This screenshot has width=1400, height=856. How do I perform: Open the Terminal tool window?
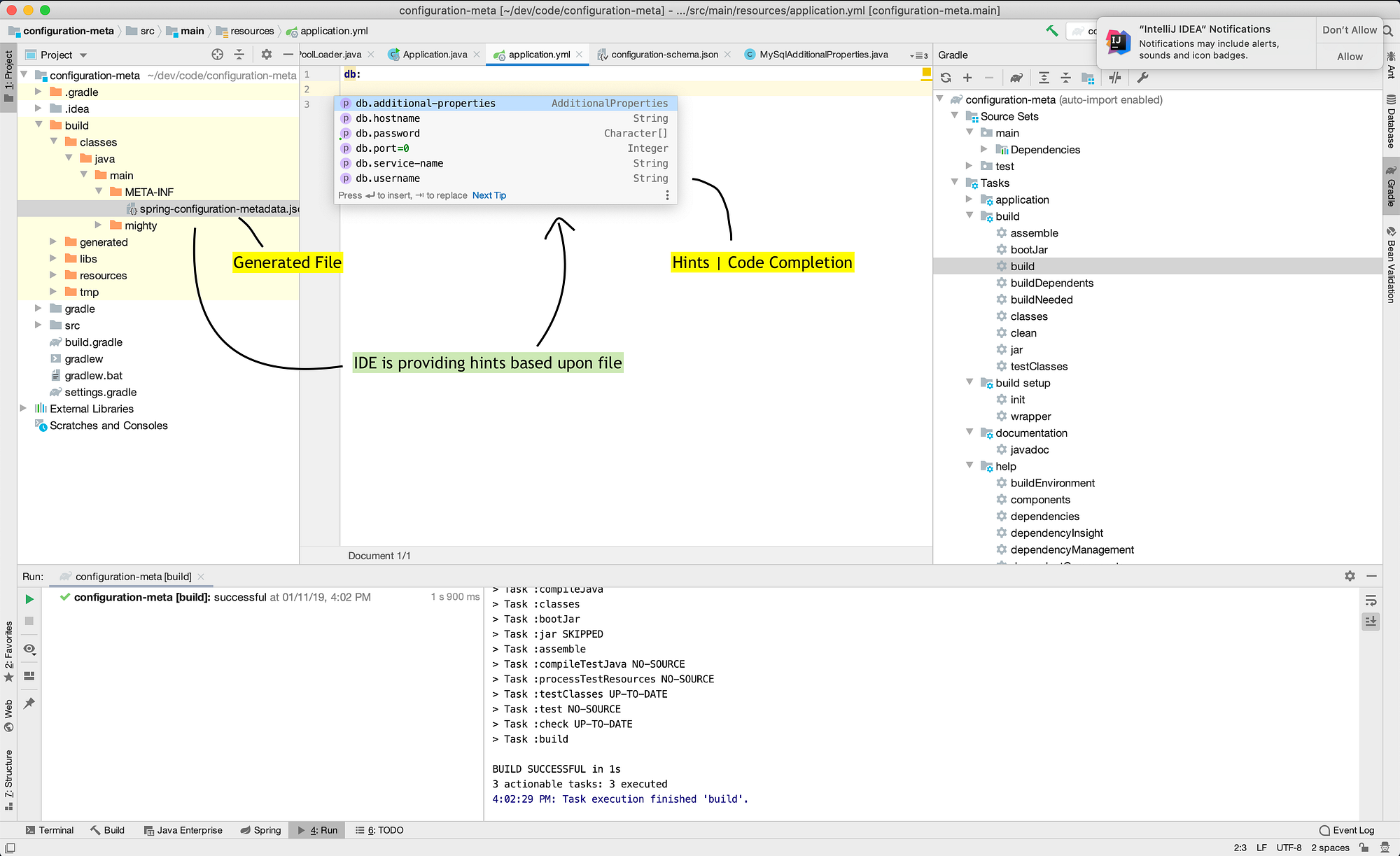(49, 830)
